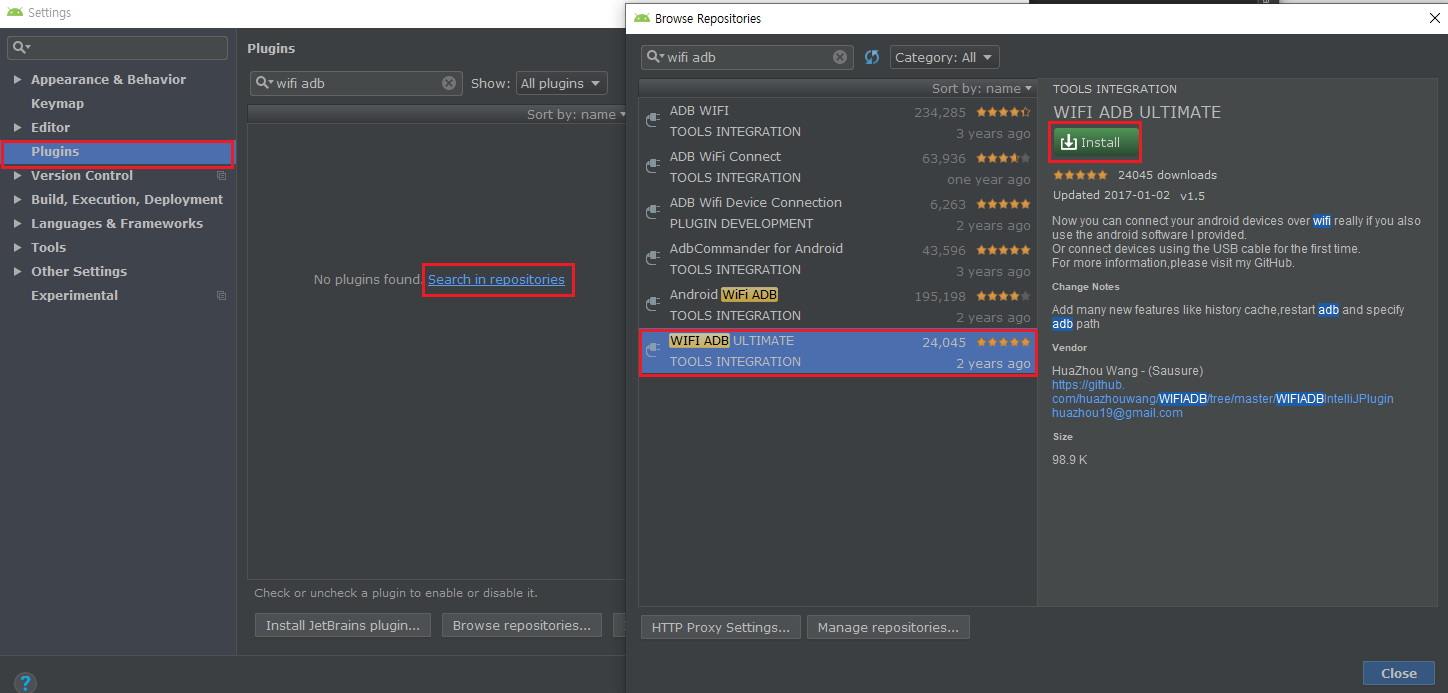Select AdbCommander for Android plugin row
The width and height of the screenshot is (1448, 693).
[x=837, y=259]
